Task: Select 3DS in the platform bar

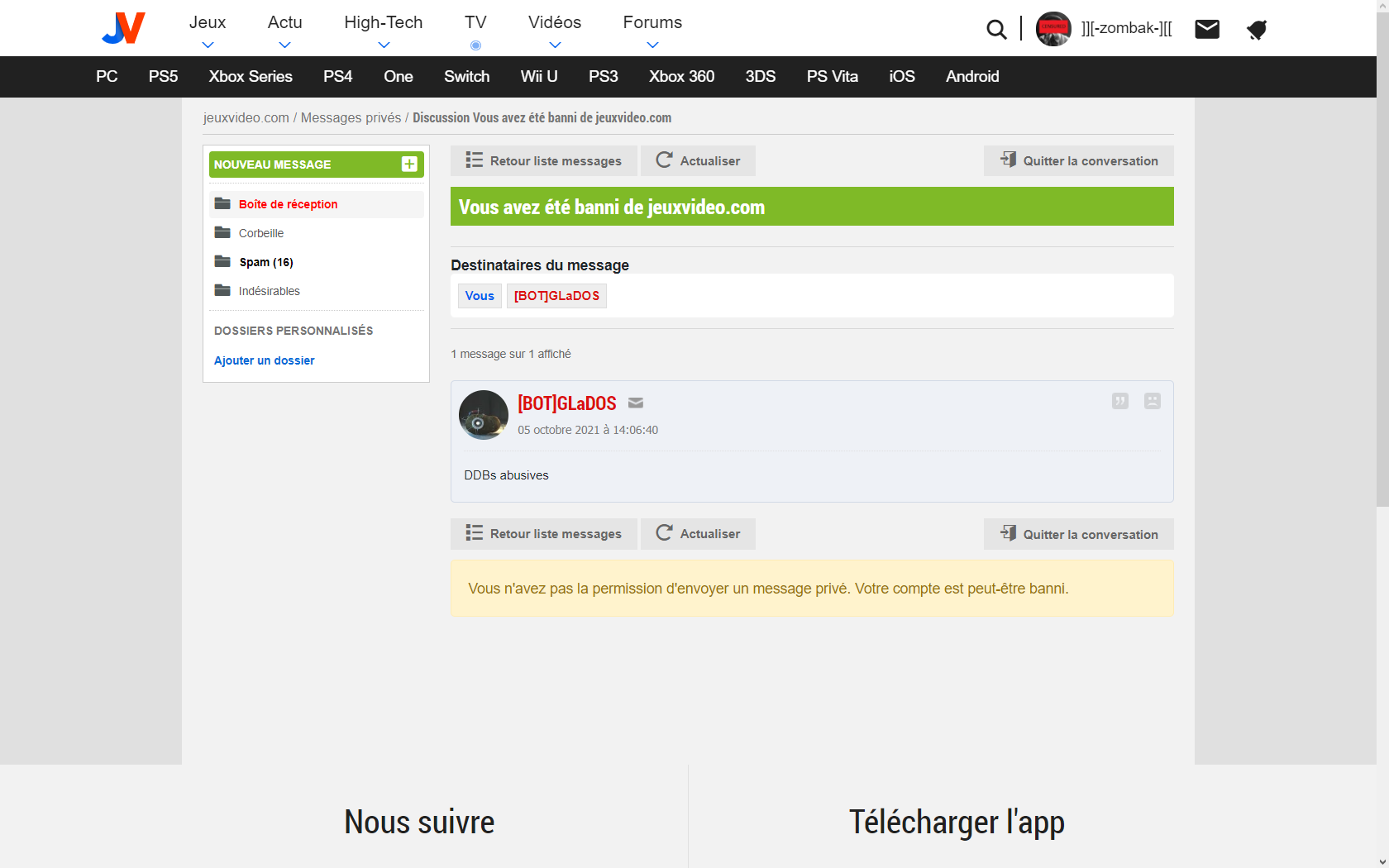Action: coord(761,77)
